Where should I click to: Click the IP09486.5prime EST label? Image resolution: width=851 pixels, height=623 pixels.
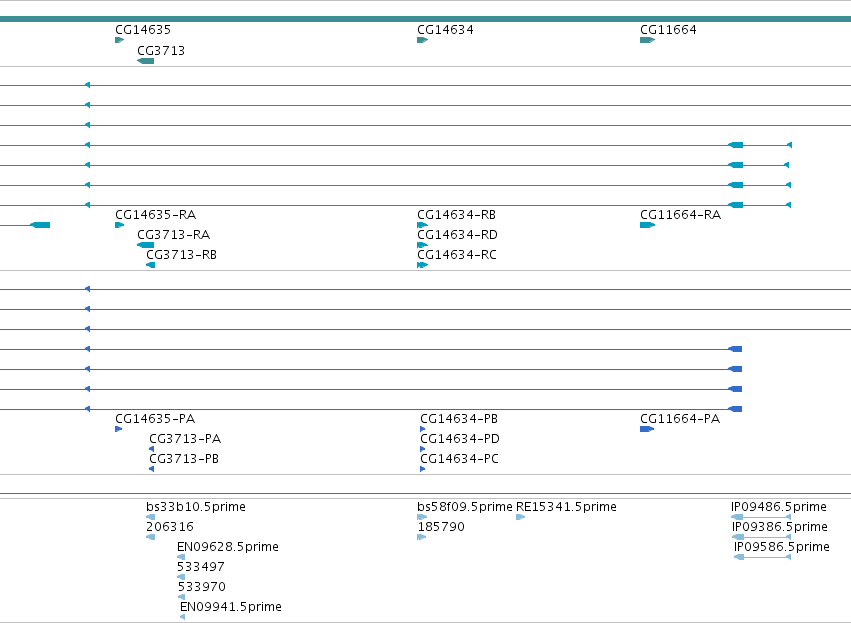[x=779, y=507]
